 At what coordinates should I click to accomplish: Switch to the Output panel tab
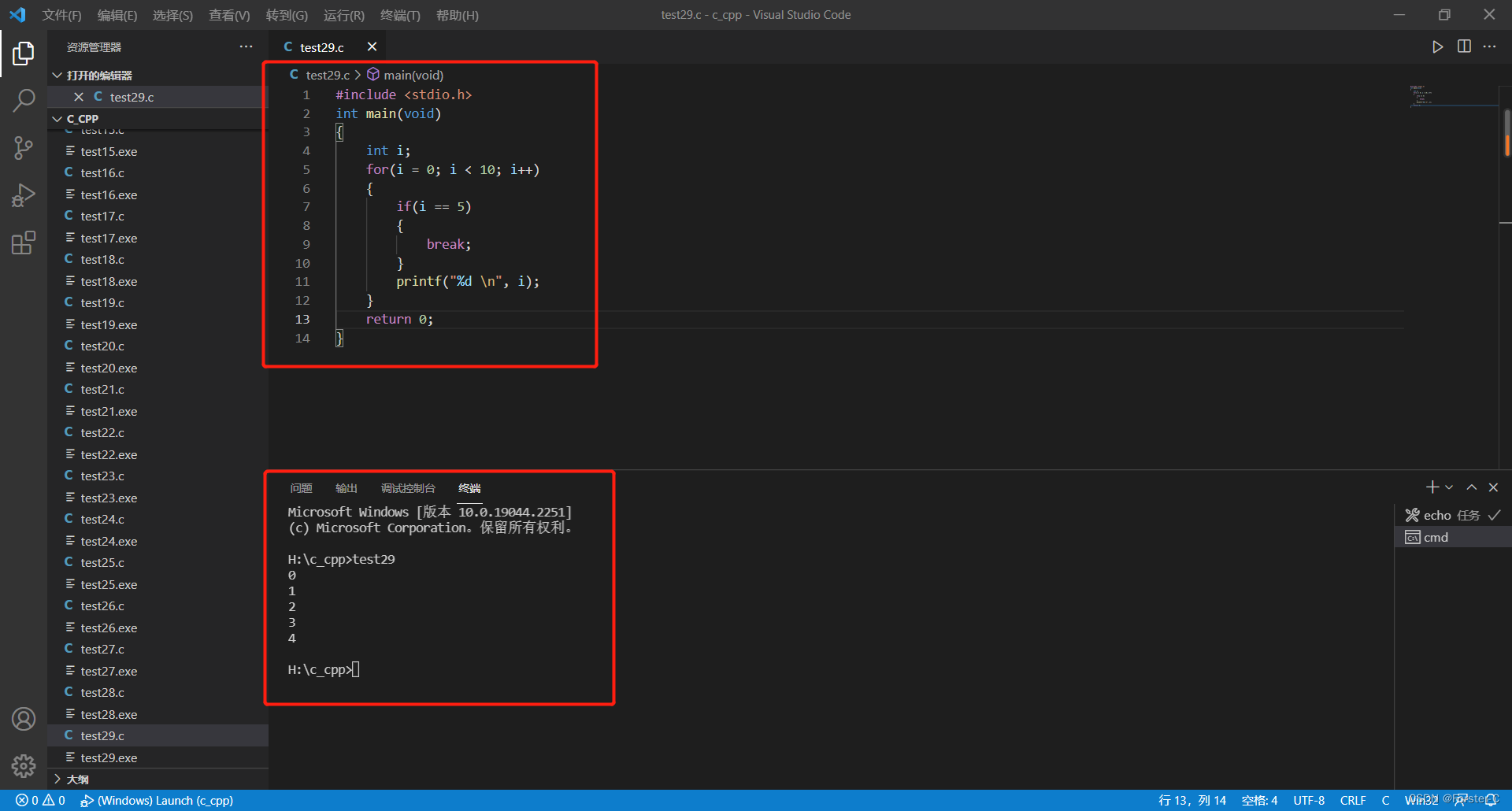coord(346,488)
